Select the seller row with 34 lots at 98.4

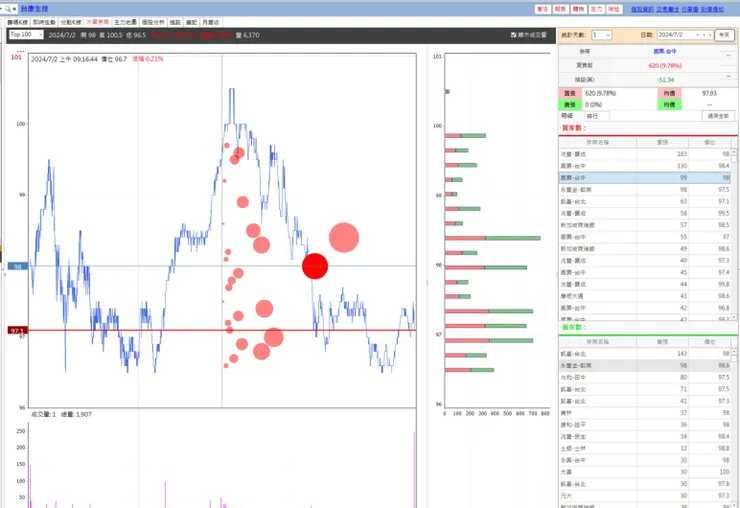click(645, 436)
